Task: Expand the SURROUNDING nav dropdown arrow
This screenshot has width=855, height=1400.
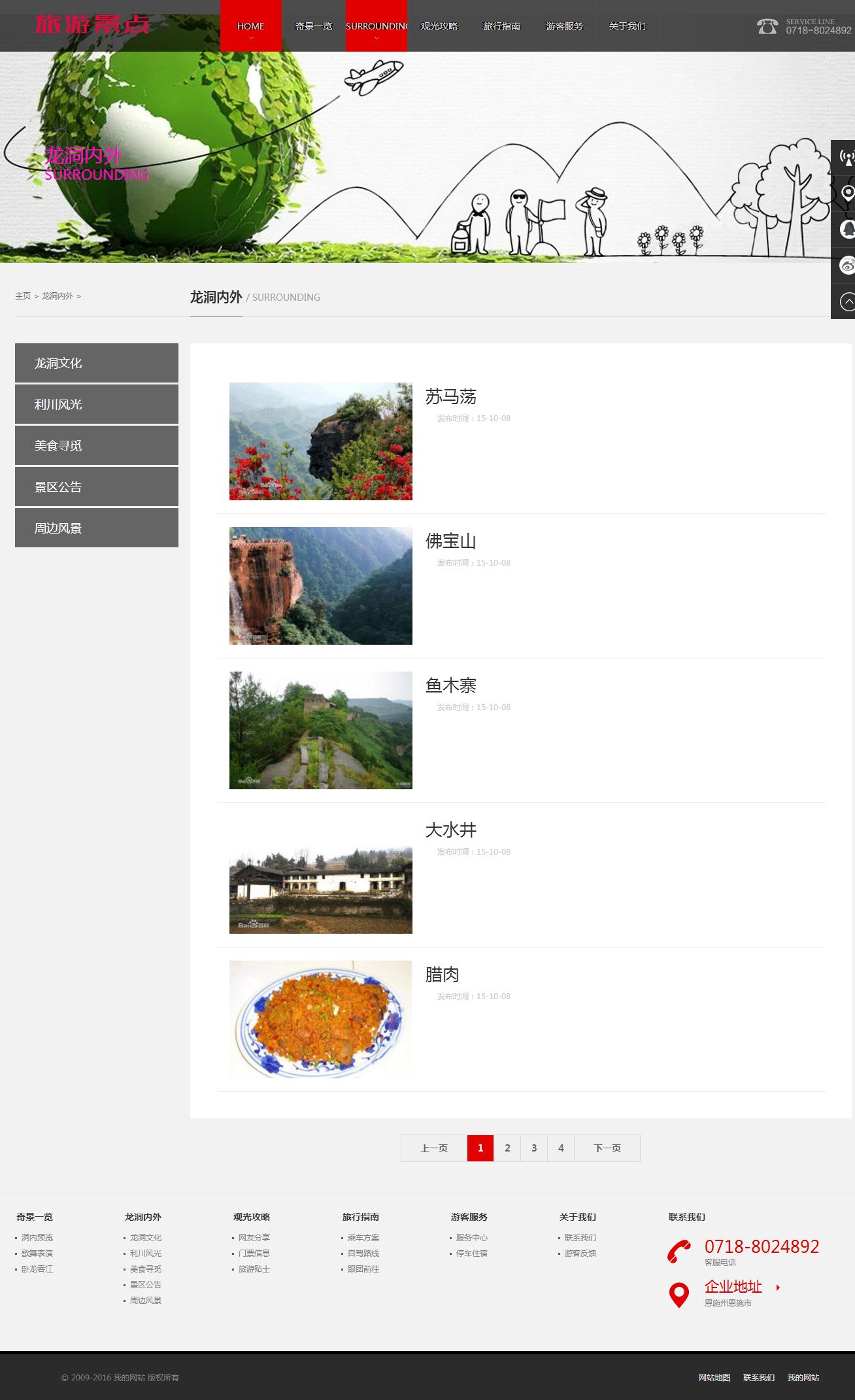Action: pos(377,39)
